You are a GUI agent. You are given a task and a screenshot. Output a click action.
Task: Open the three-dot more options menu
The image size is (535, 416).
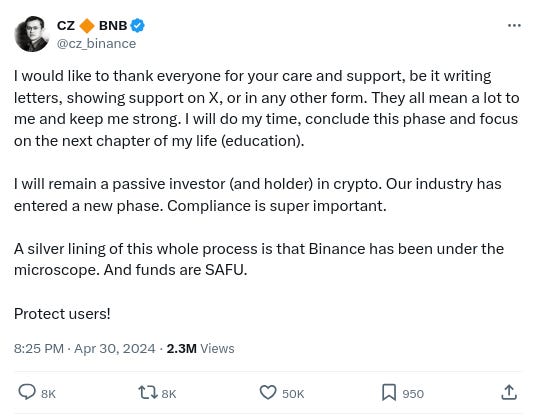click(x=514, y=26)
